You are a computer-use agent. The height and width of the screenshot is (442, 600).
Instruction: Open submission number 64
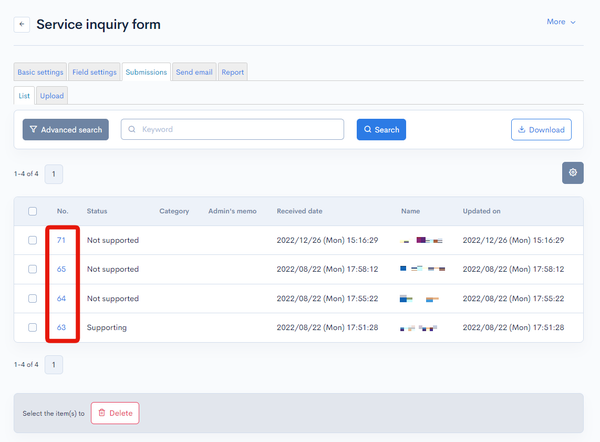[61, 298]
